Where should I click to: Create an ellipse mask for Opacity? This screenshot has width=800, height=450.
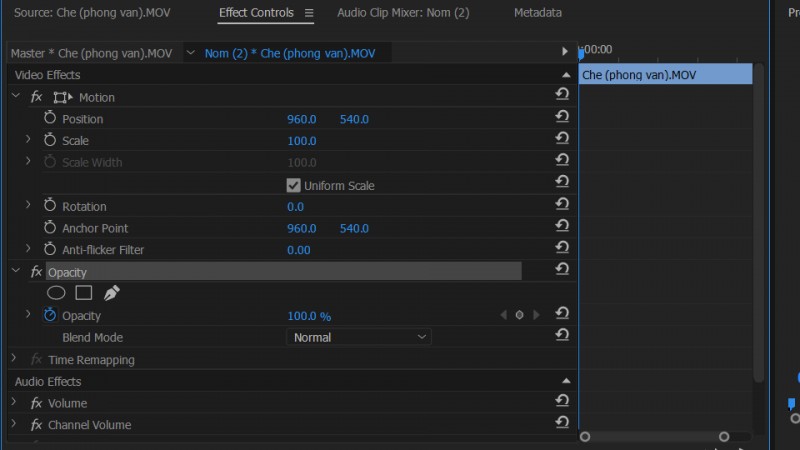[56, 293]
